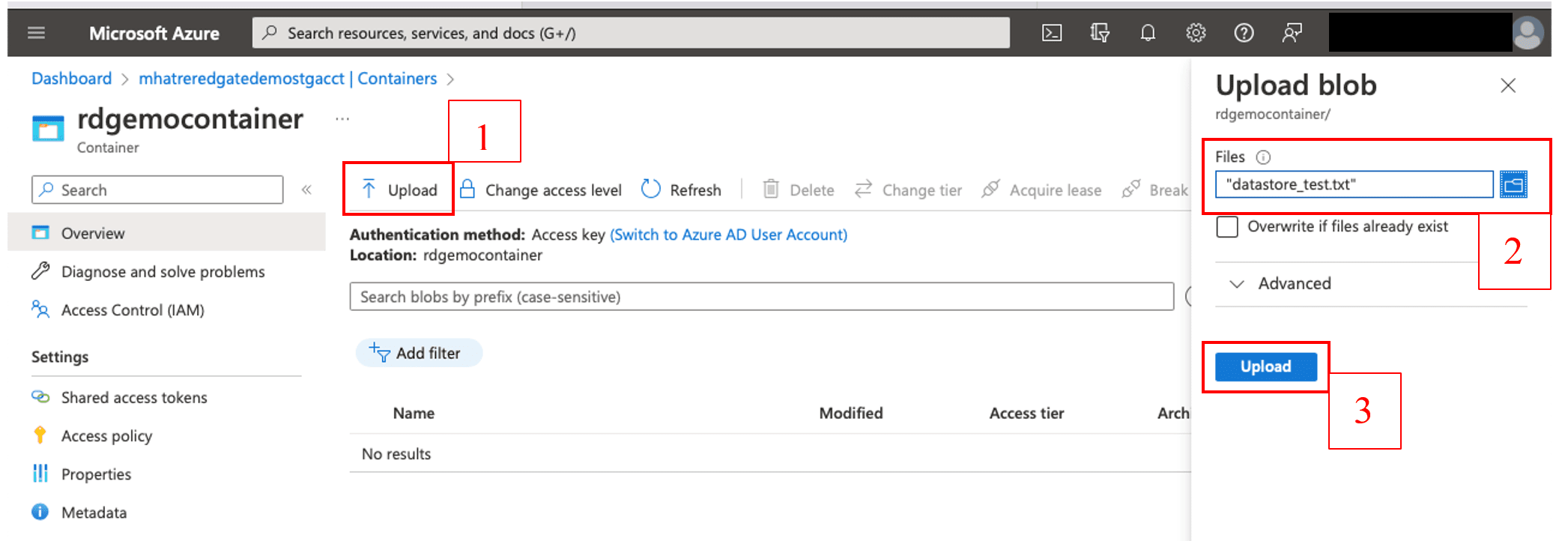1568x541 pixels.
Task: Click the Upload toolbar button
Action: pyautogui.click(x=399, y=190)
